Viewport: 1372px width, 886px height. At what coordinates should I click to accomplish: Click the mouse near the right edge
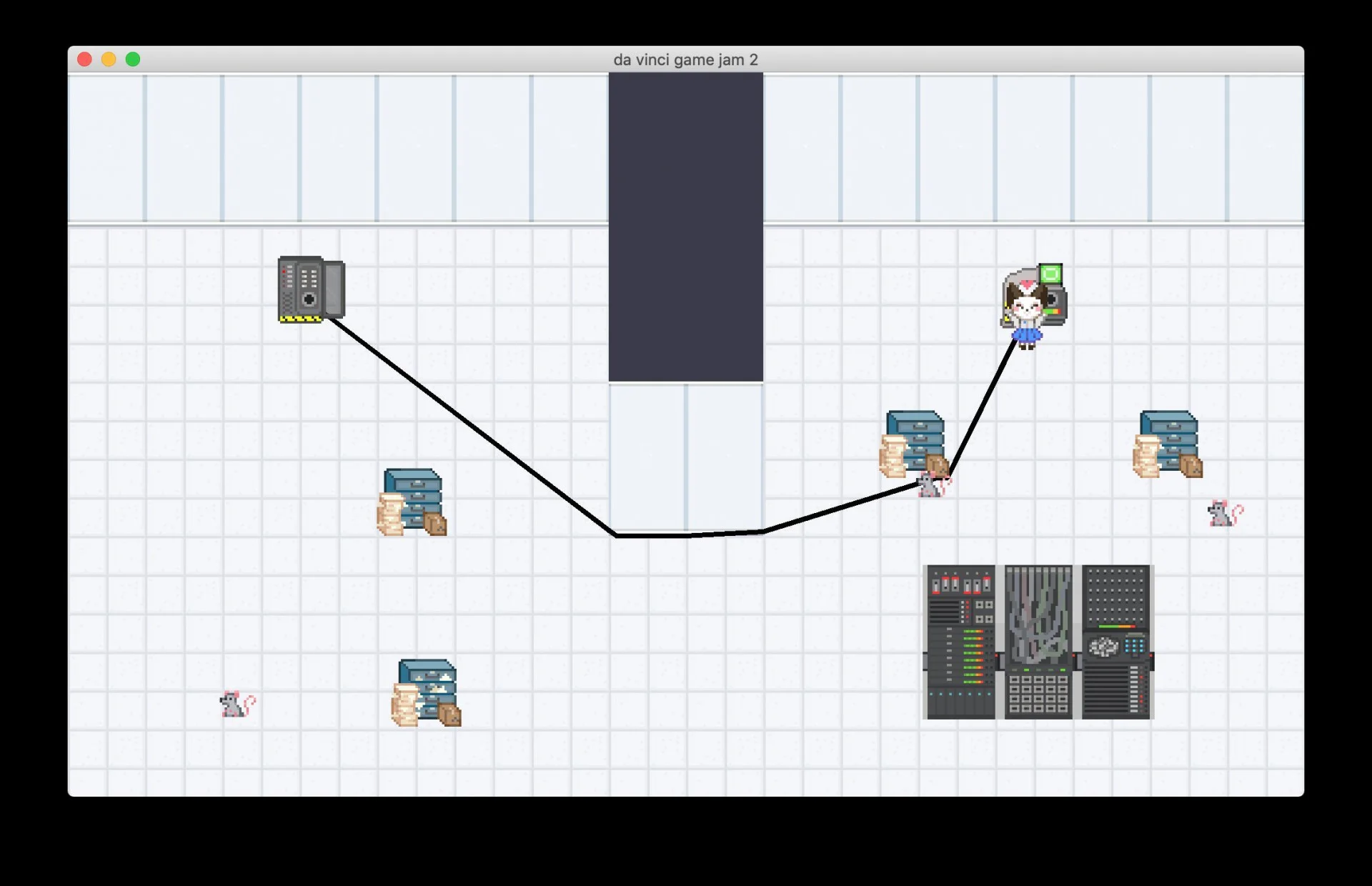point(1225,513)
